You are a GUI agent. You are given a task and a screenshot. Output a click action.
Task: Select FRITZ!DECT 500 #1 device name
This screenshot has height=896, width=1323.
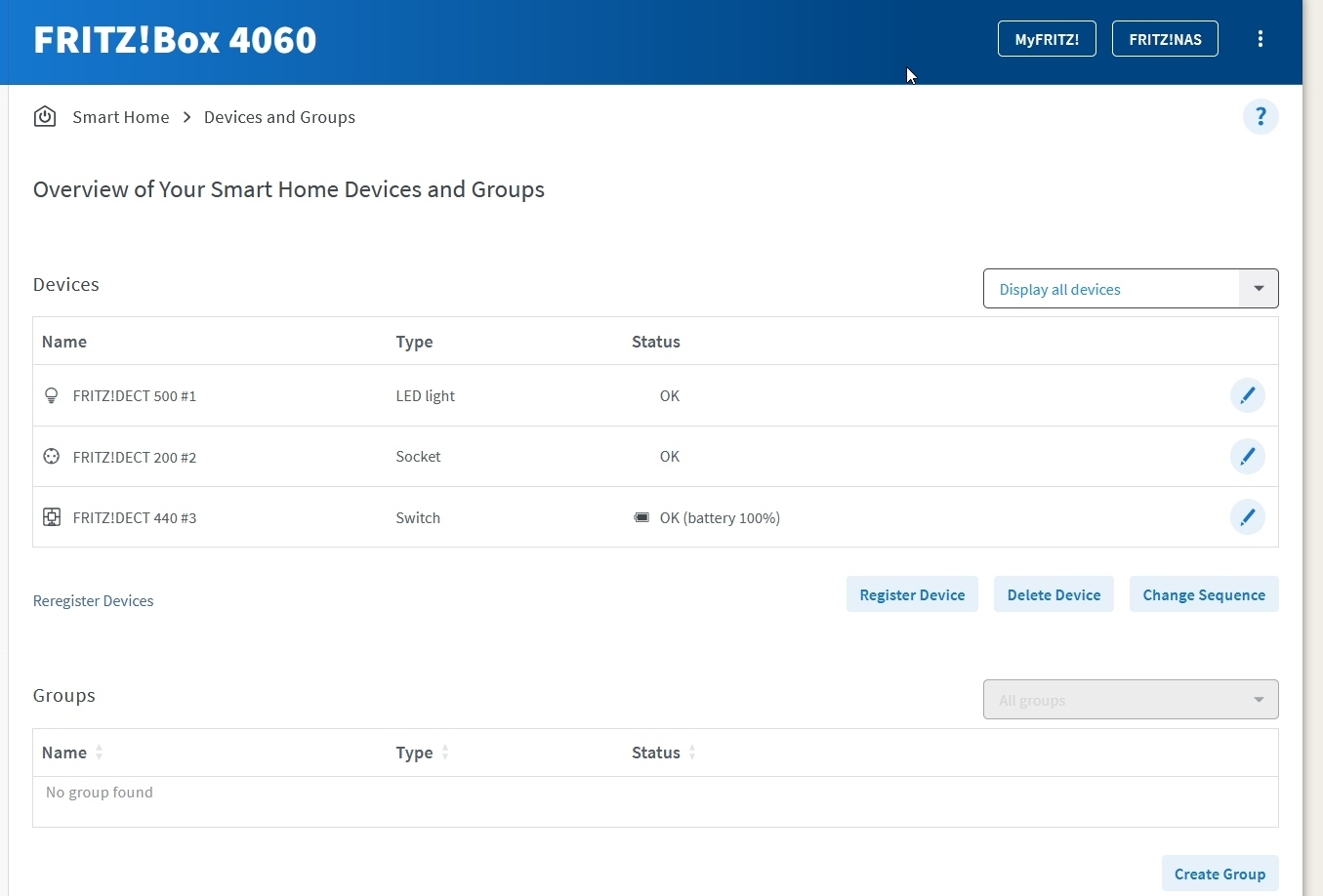pos(135,396)
